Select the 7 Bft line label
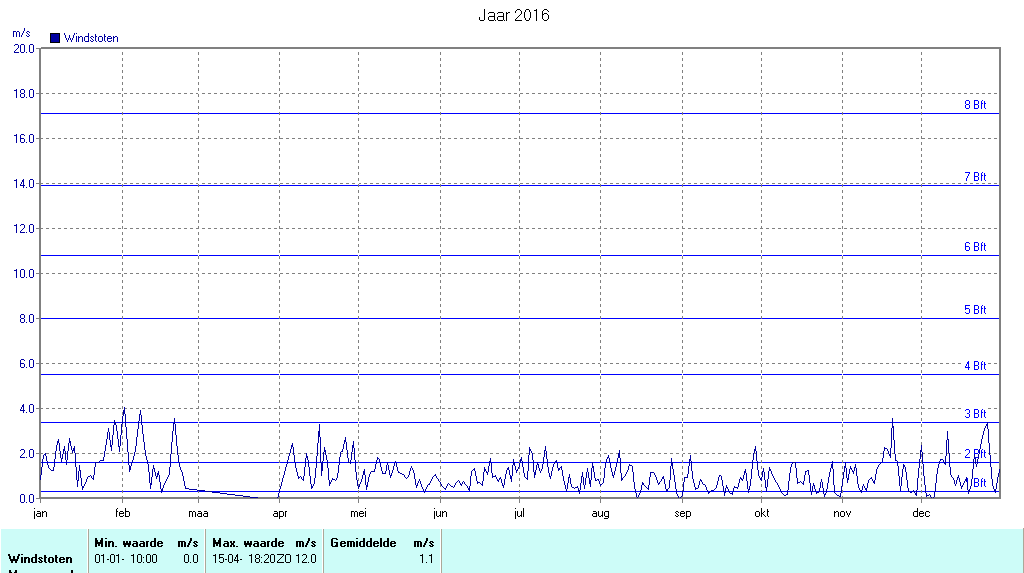 click(975, 177)
